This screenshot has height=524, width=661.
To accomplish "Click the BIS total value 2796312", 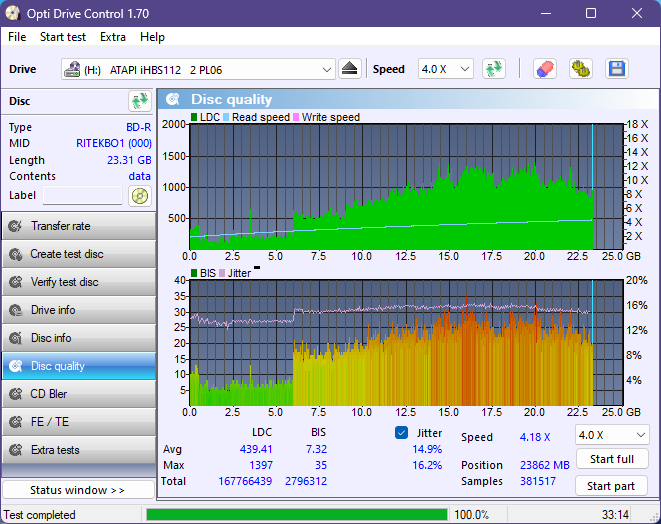I will point(306,481).
